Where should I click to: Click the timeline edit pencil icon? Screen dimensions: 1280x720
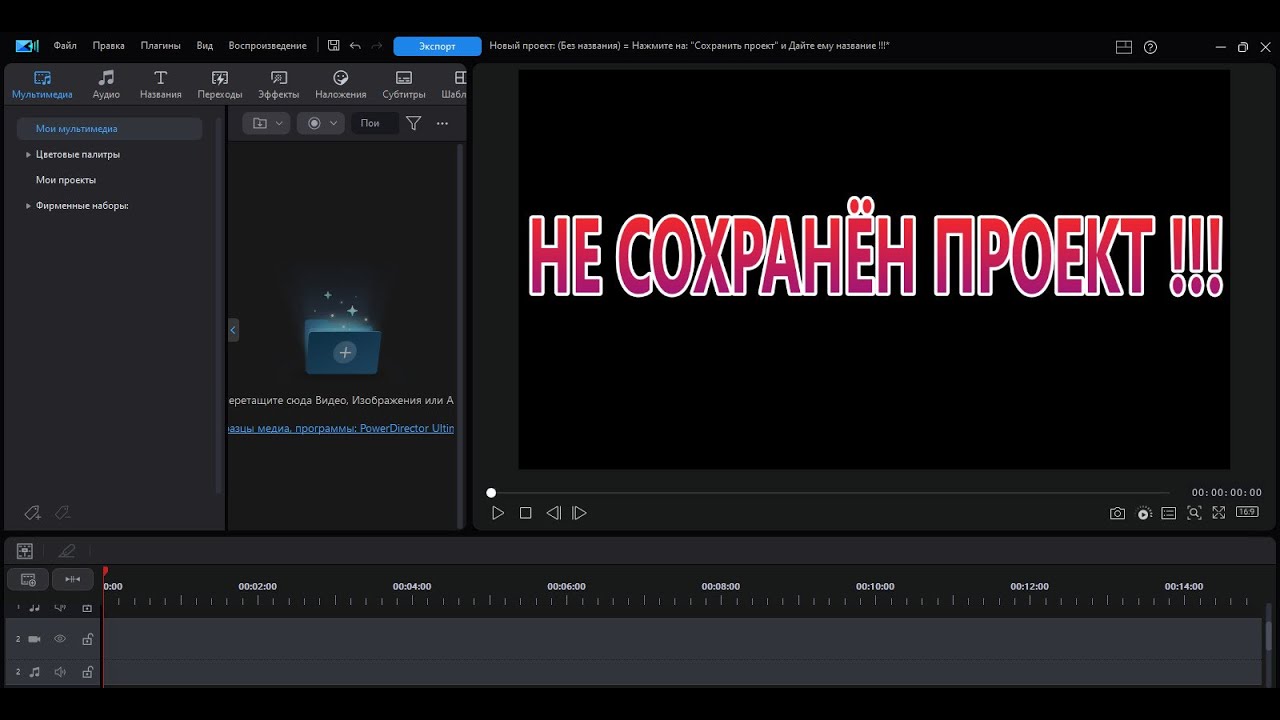pyautogui.click(x=67, y=551)
